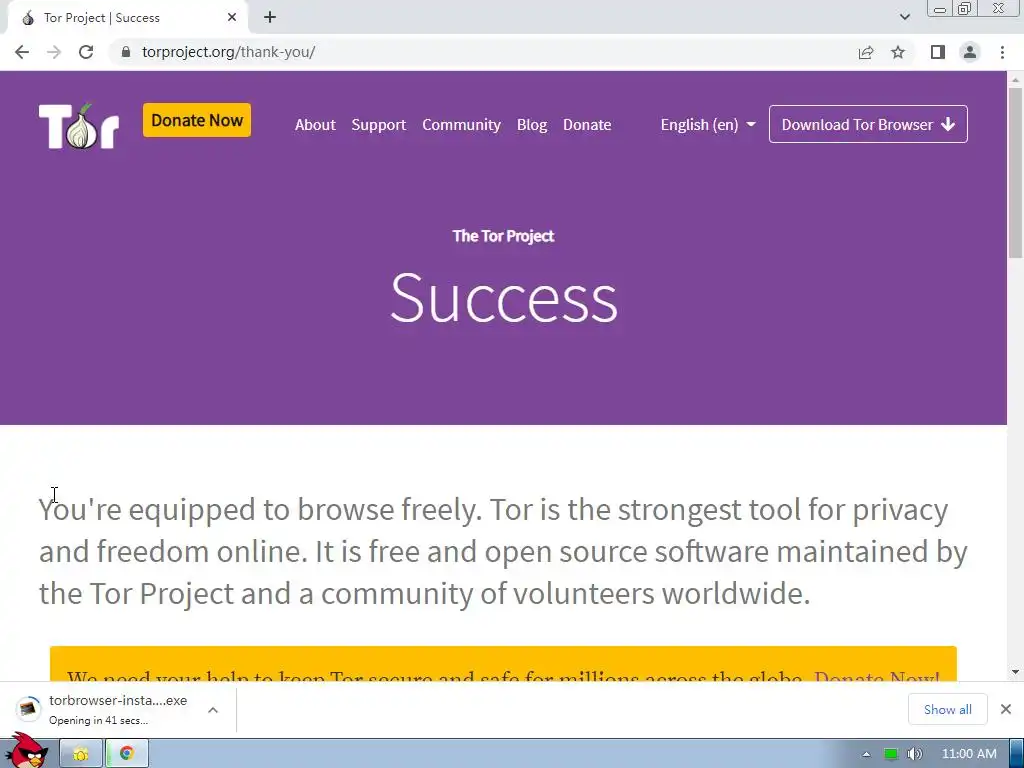The height and width of the screenshot is (768, 1024).
Task: Close the downloads bar
Action: 1006,709
